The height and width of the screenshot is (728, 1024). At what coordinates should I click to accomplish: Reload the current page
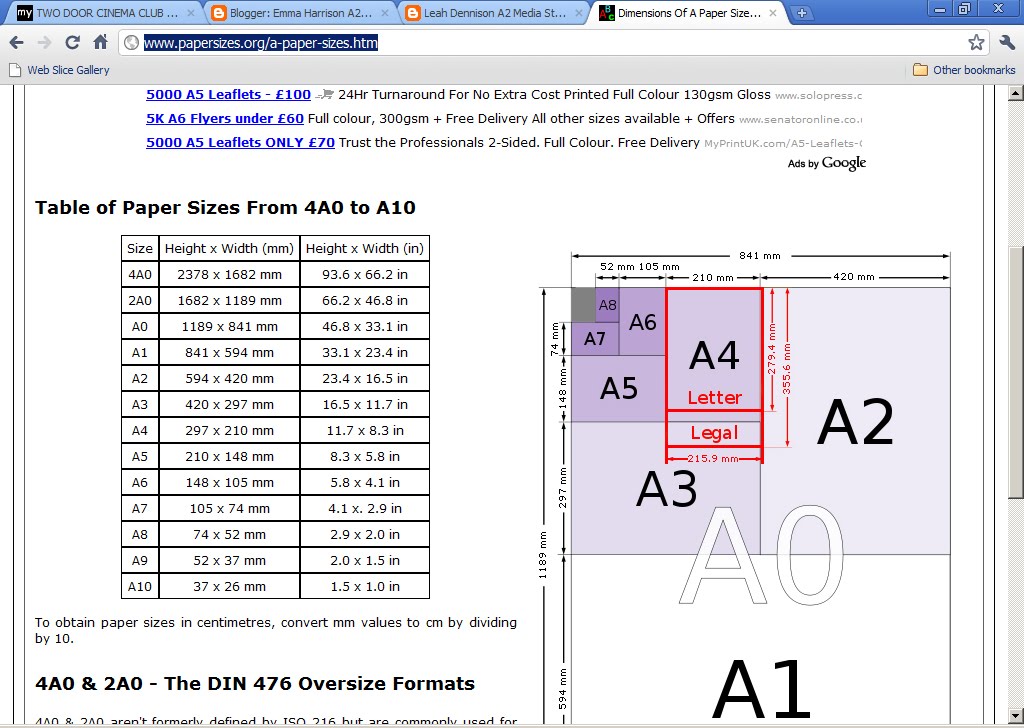(x=72, y=42)
